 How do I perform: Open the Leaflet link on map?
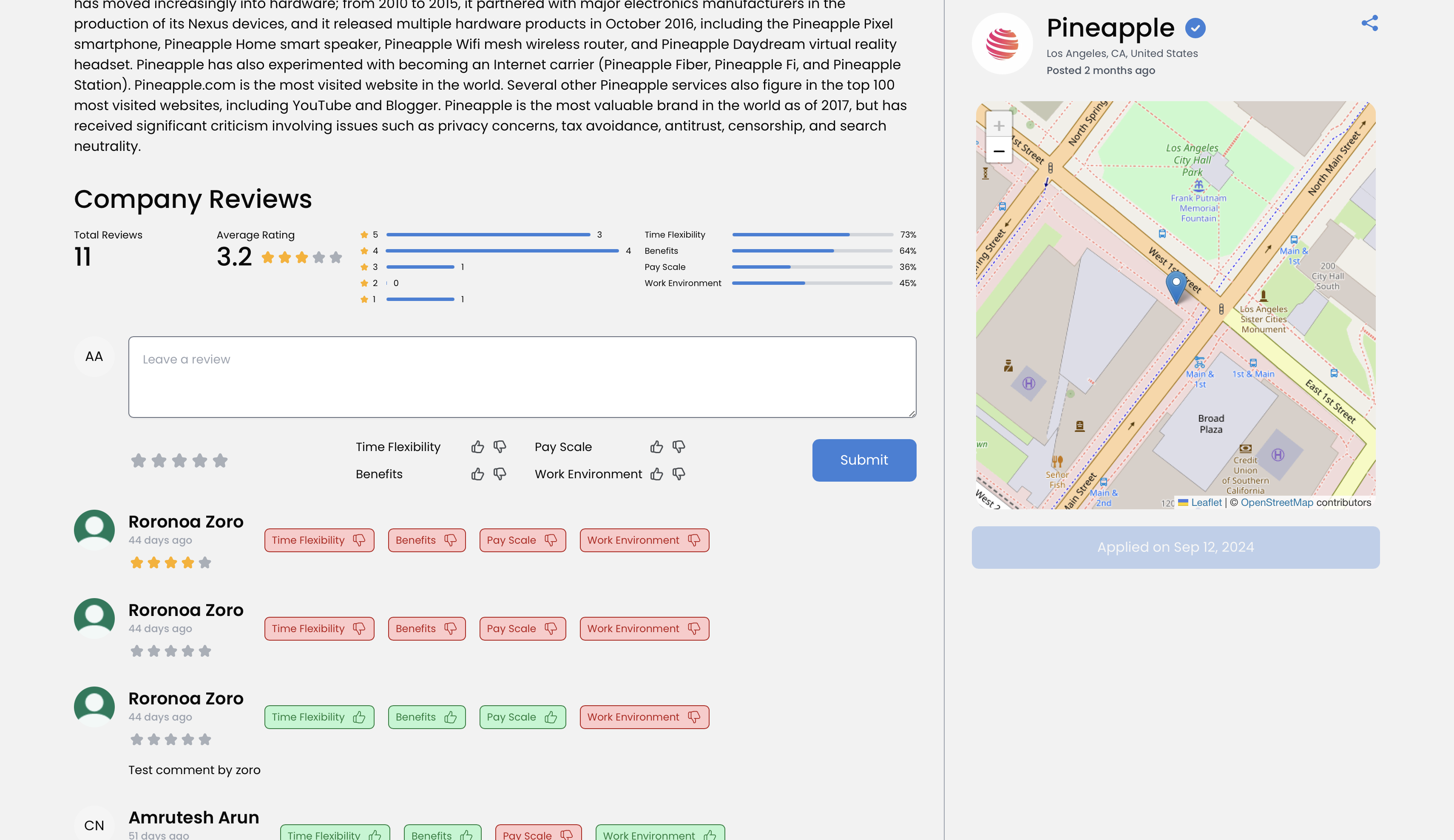1206,502
